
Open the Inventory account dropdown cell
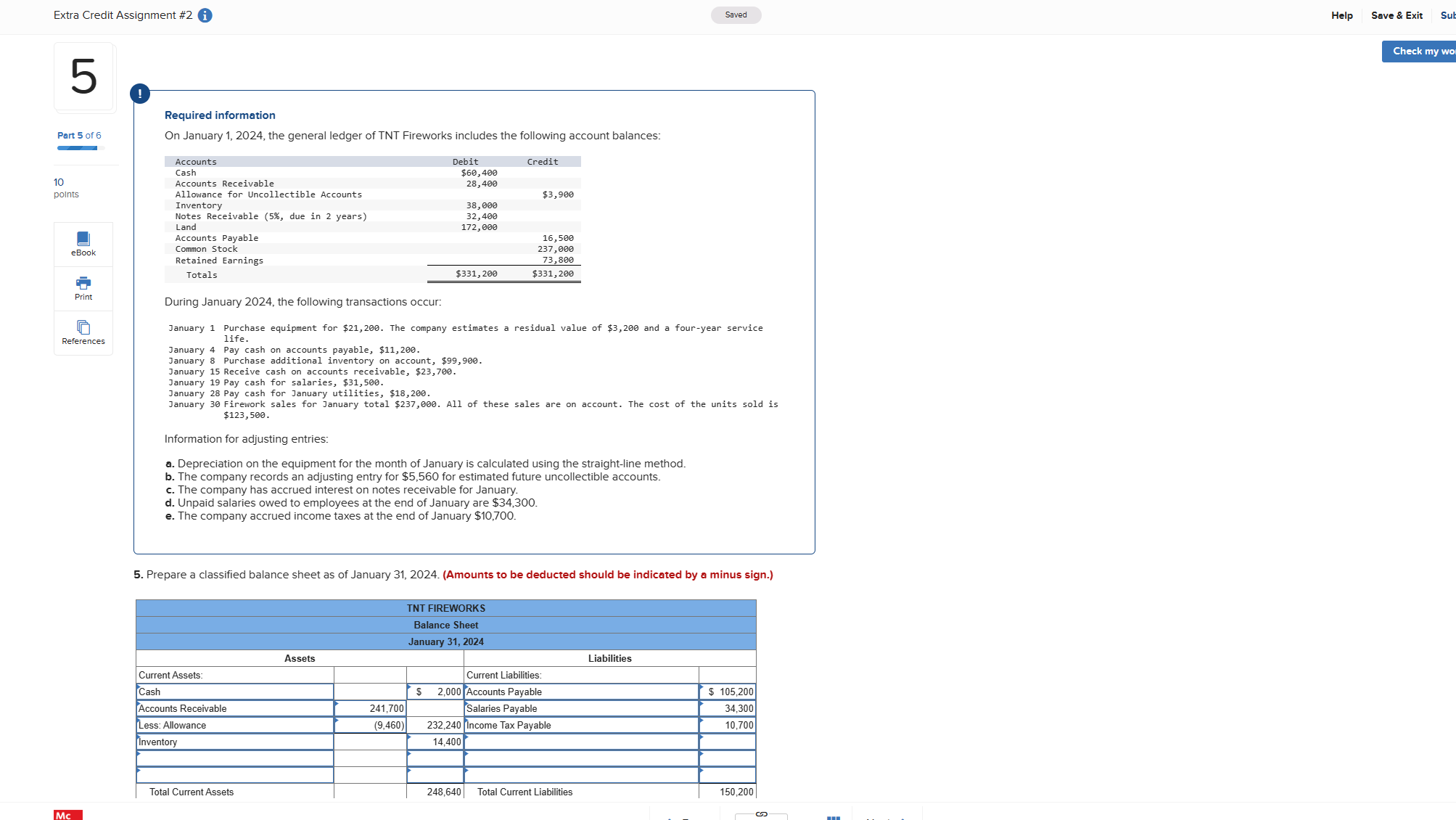pyautogui.click(x=234, y=742)
